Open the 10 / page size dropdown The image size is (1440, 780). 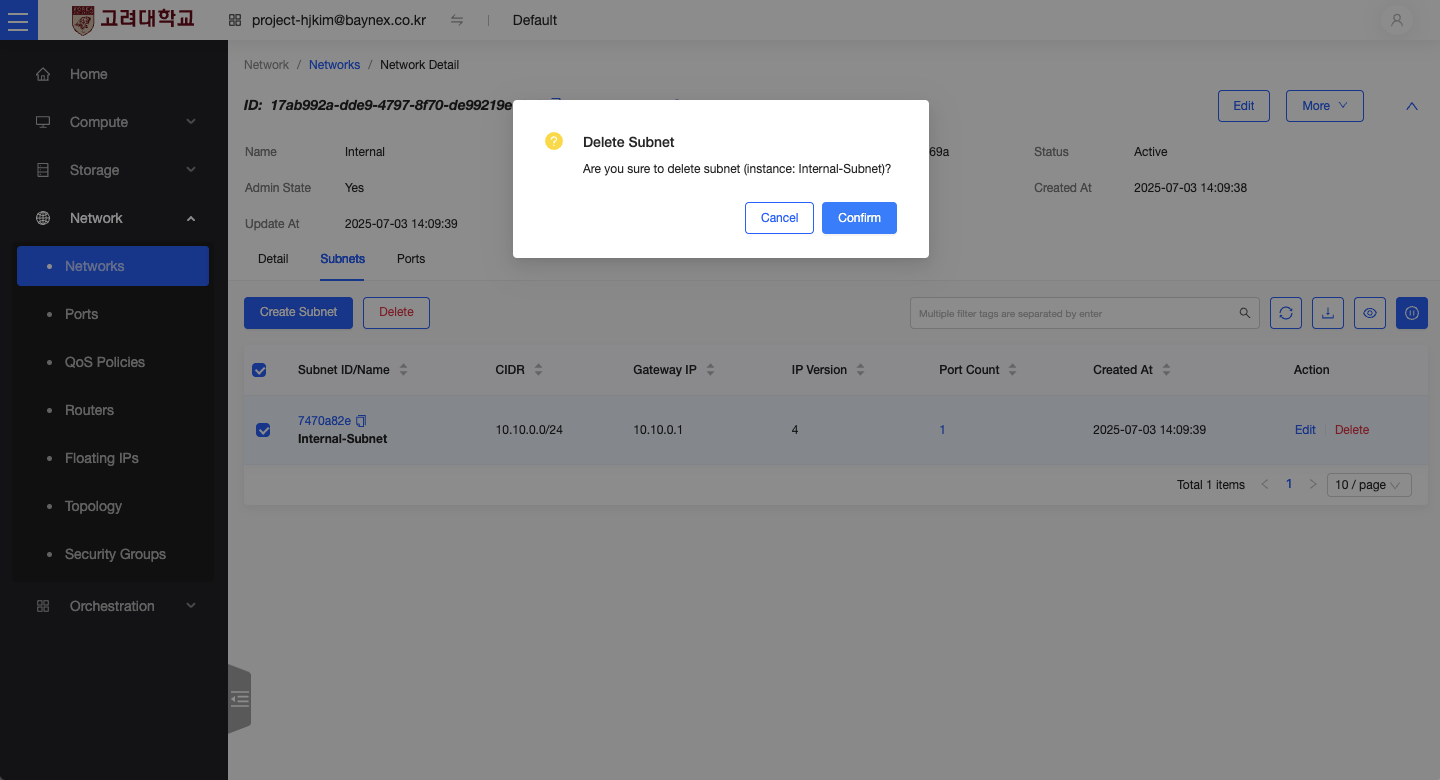[x=1369, y=485]
